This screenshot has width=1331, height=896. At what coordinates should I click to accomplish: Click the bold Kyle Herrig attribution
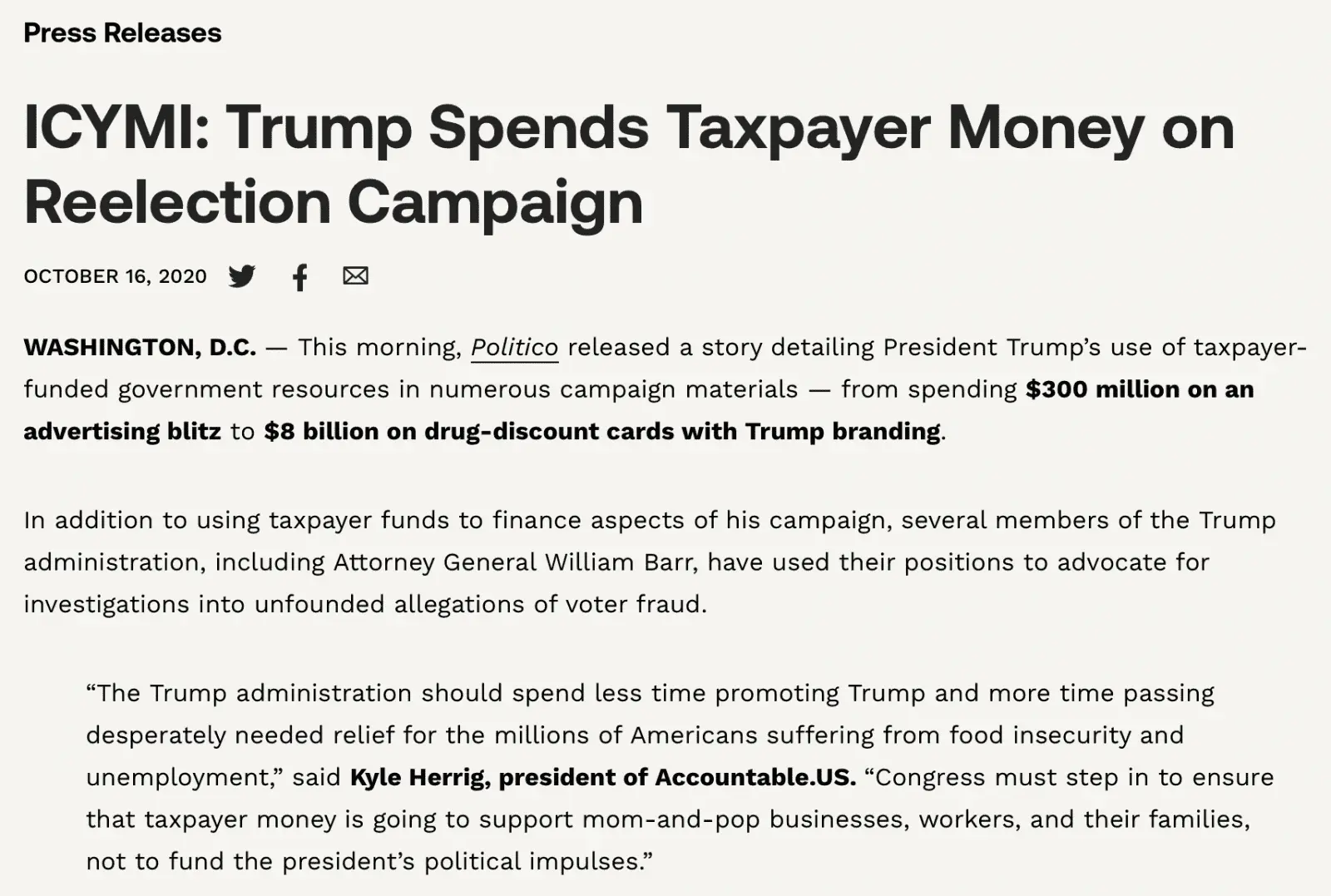pyautogui.click(x=602, y=777)
